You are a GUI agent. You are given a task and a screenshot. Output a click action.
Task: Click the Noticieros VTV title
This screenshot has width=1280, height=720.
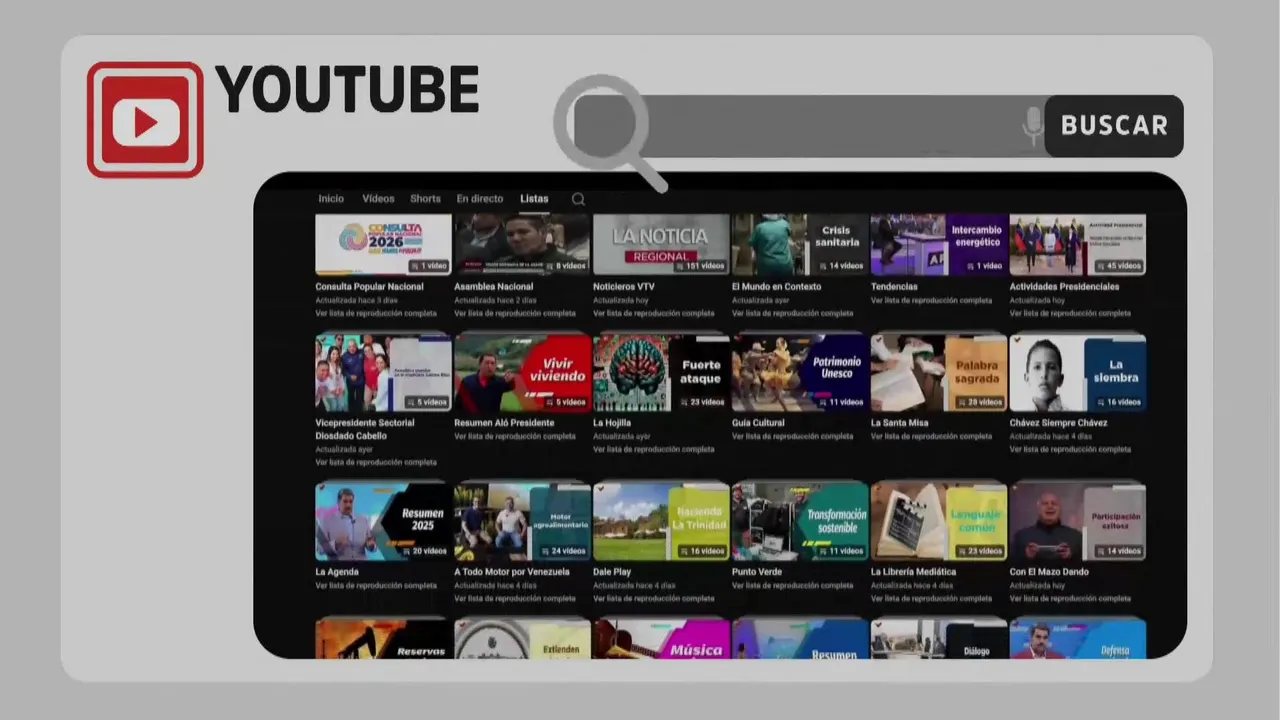624,287
